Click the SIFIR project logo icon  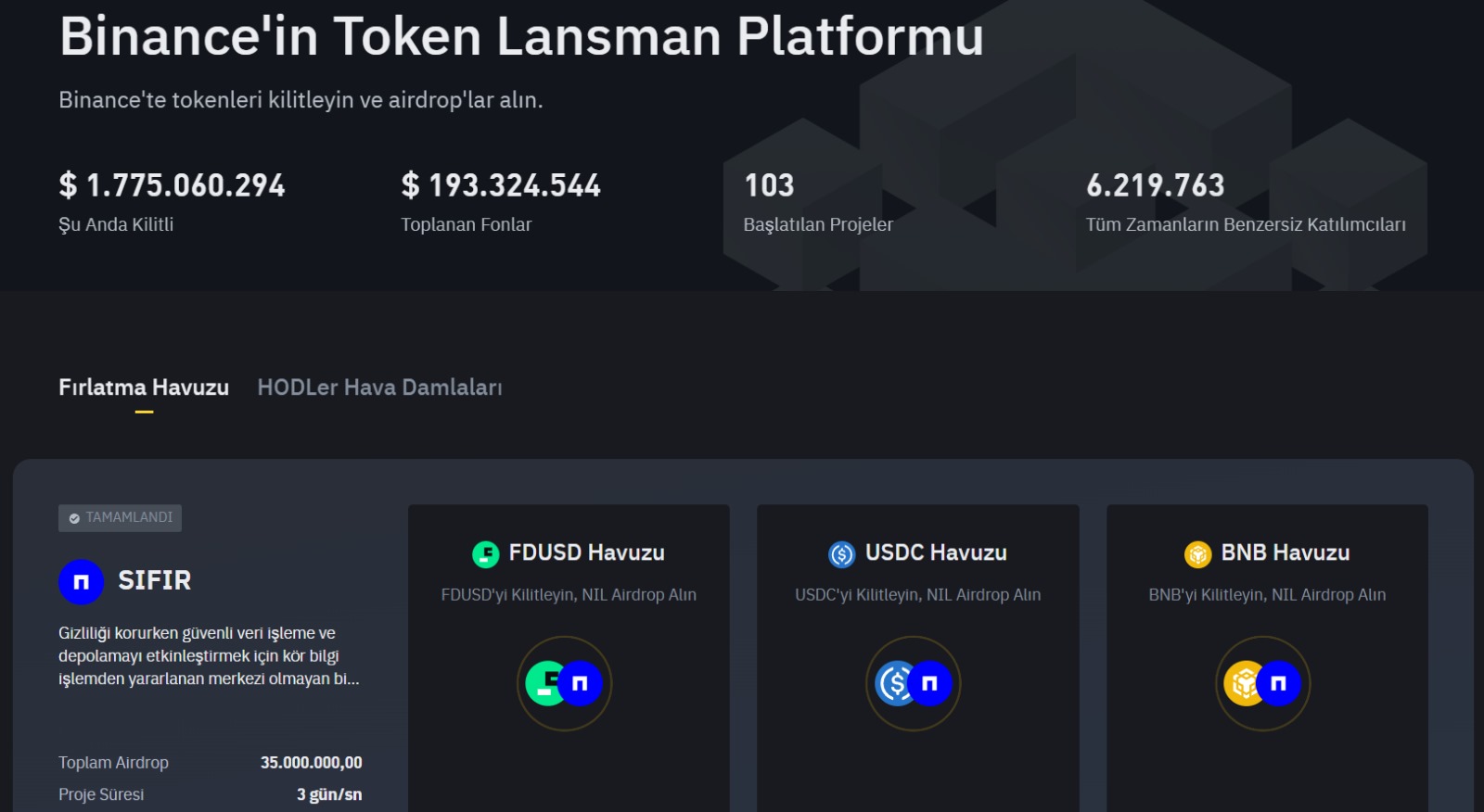pyautogui.click(x=82, y=581)
